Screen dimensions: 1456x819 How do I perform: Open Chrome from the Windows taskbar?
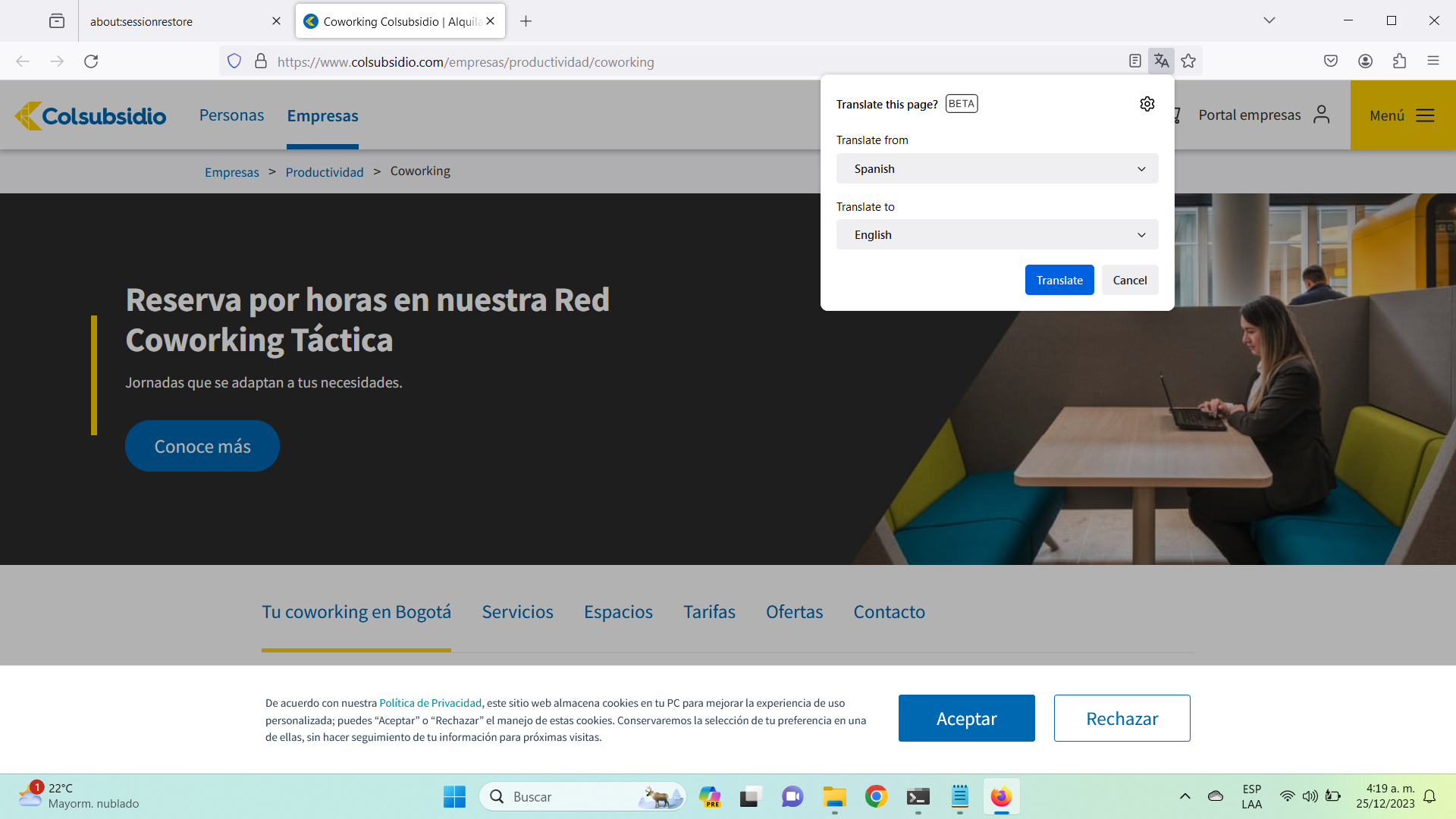click(876, 796)
